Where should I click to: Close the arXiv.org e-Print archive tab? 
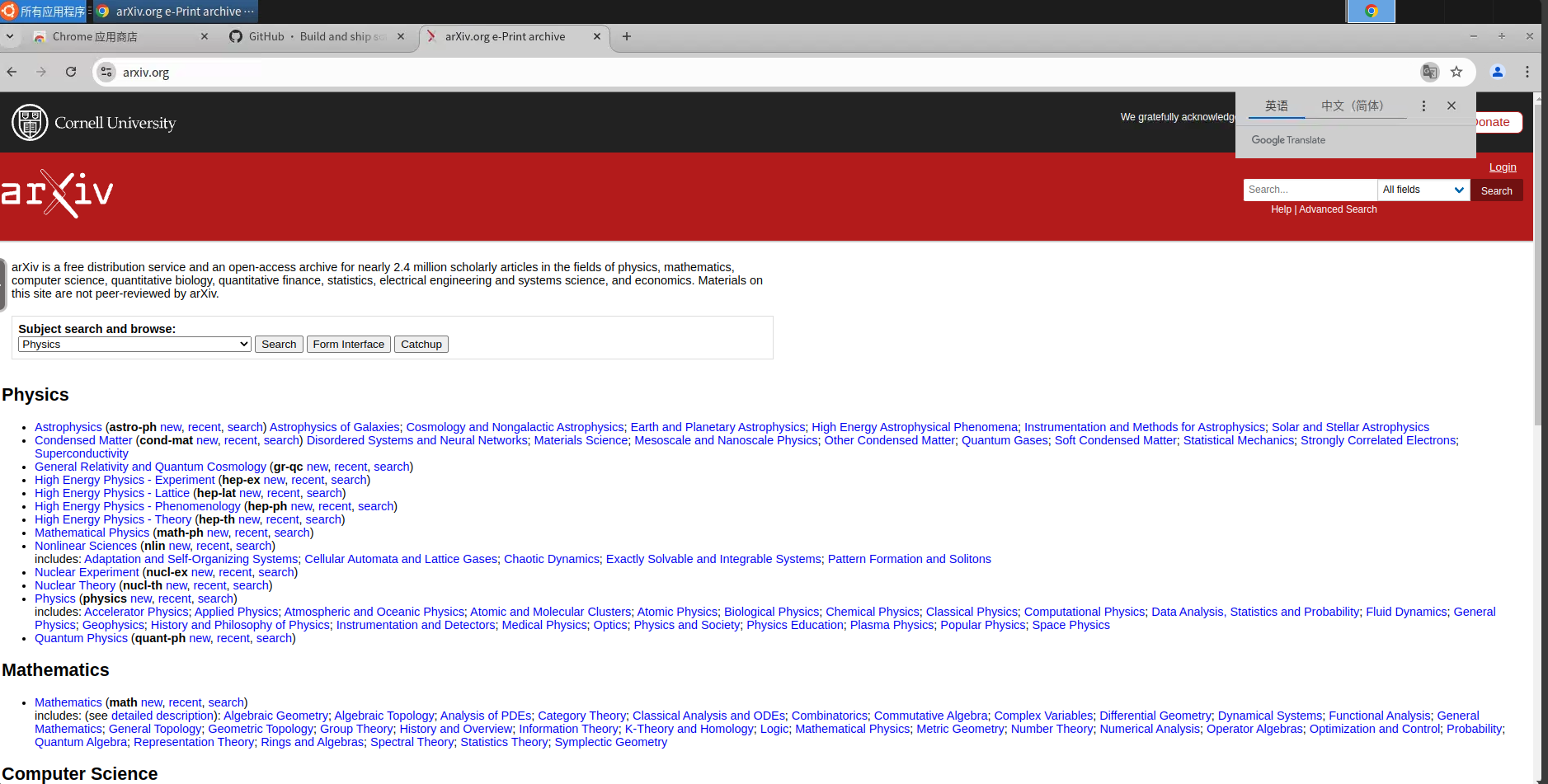[597, 36]
